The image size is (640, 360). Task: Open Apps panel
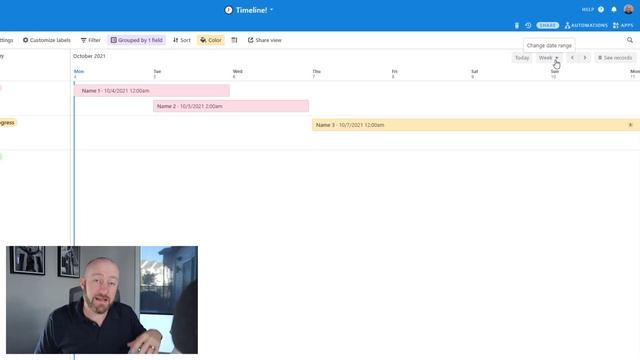coord(623,25)
